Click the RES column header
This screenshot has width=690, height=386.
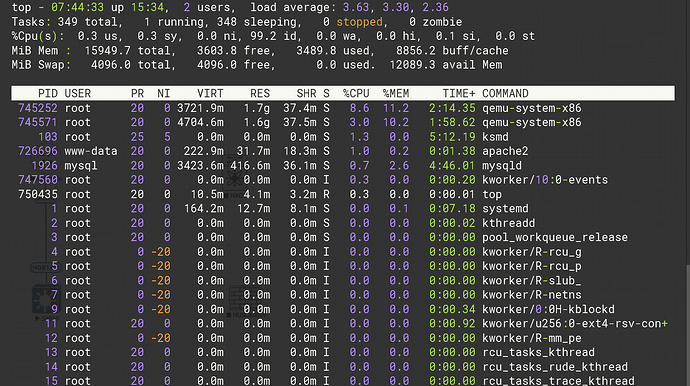[260, 93]
